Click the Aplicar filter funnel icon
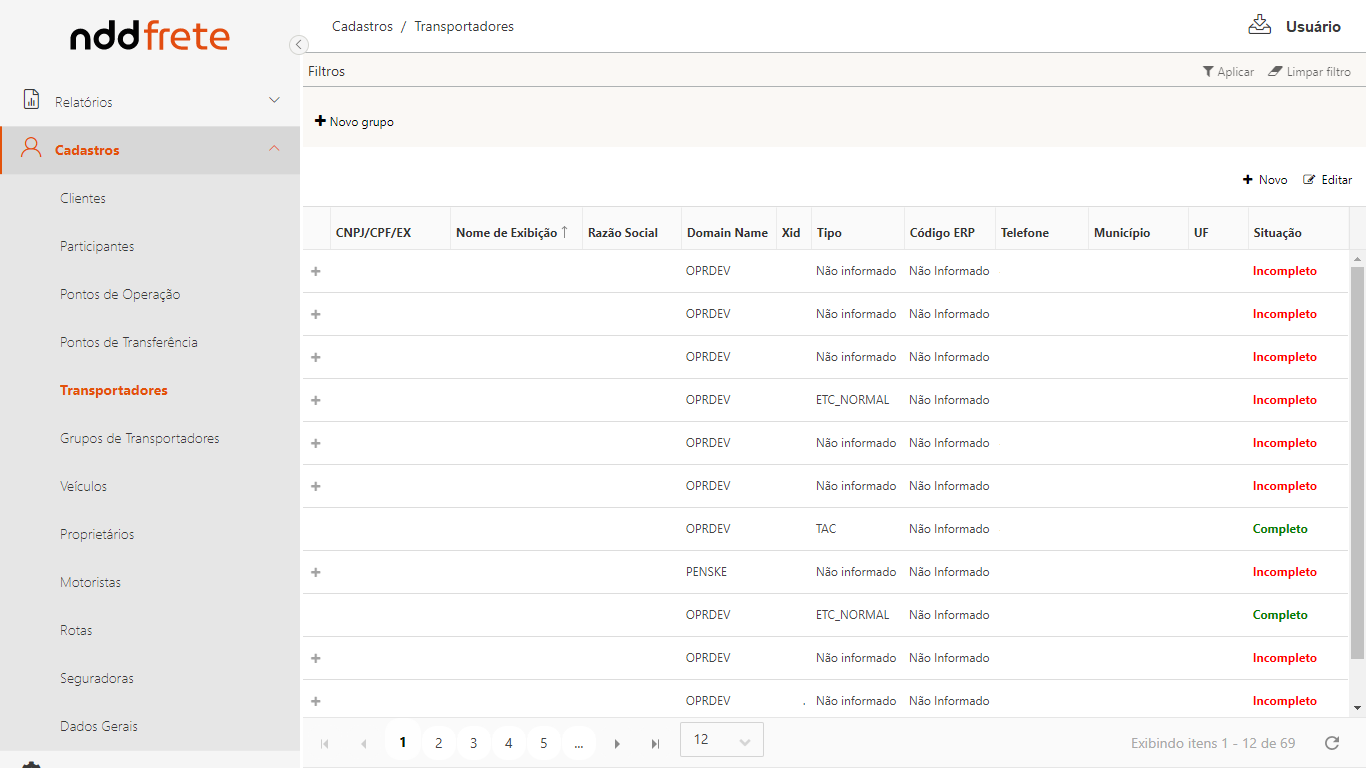The image size is (1366, 768). tap(1208, 72)
